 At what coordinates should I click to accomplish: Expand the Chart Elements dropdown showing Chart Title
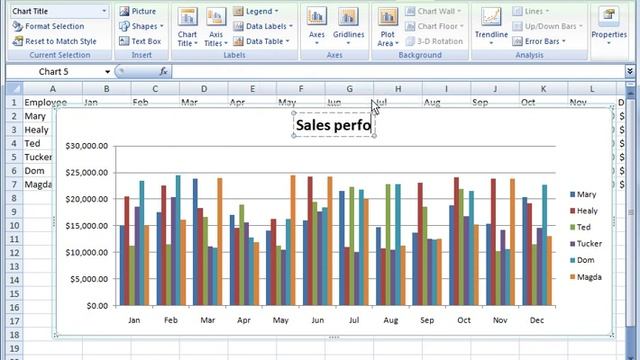pos(104,11)
